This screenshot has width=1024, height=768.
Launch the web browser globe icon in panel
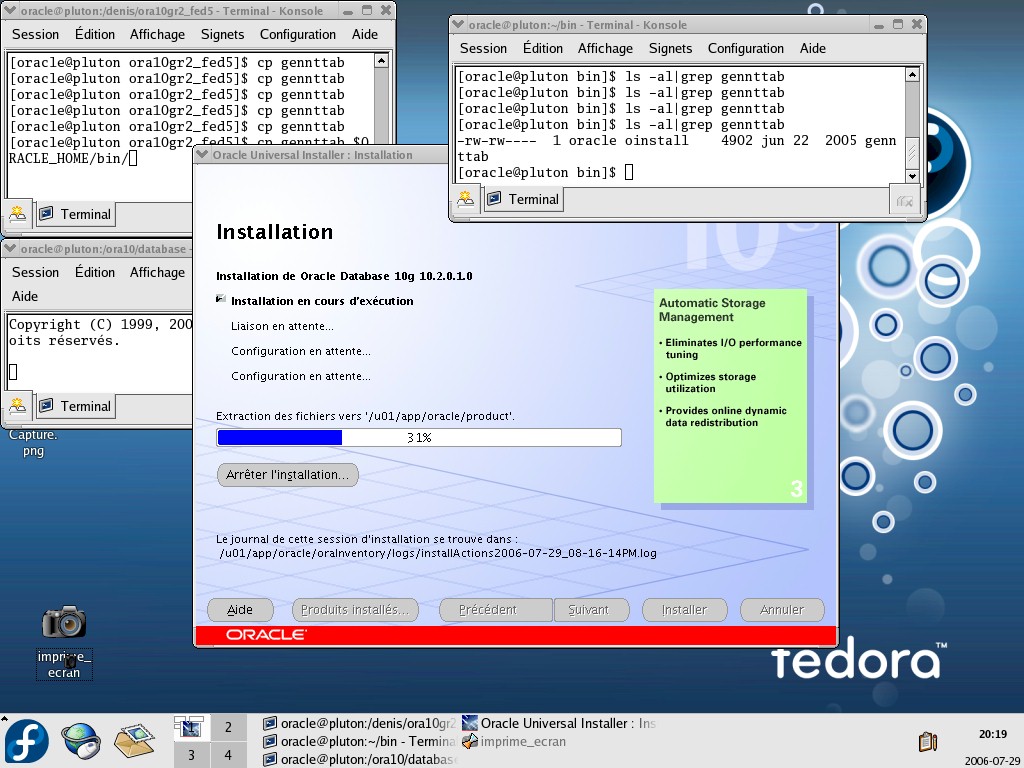pyautogui.click(x=81, y=742)
